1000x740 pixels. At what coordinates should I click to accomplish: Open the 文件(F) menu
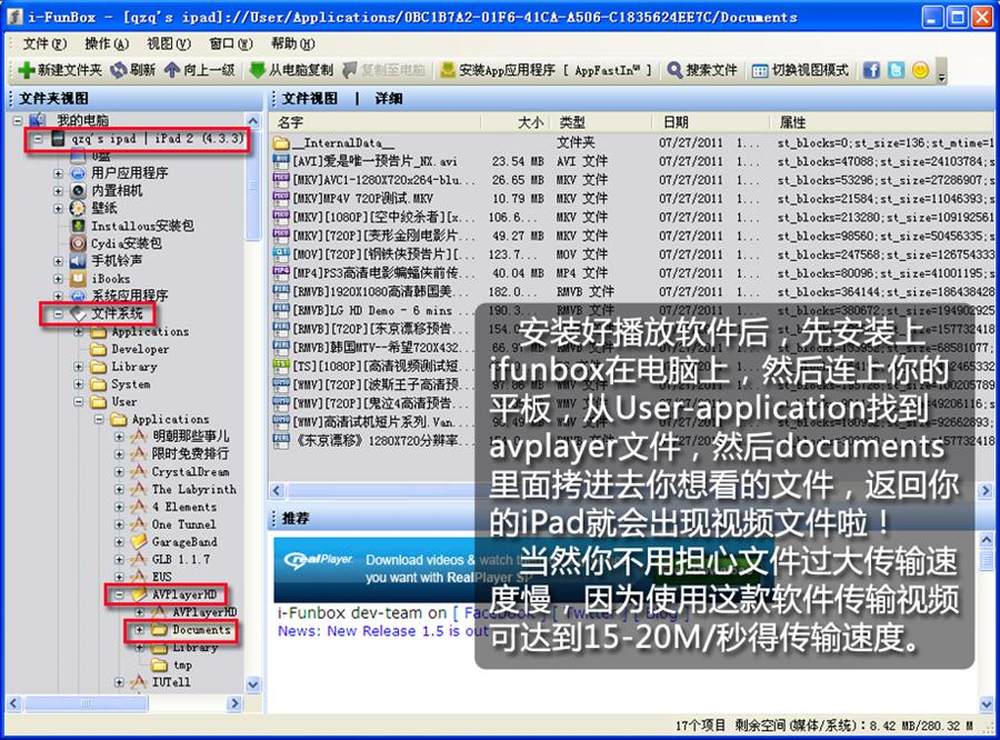pos(45,43)
